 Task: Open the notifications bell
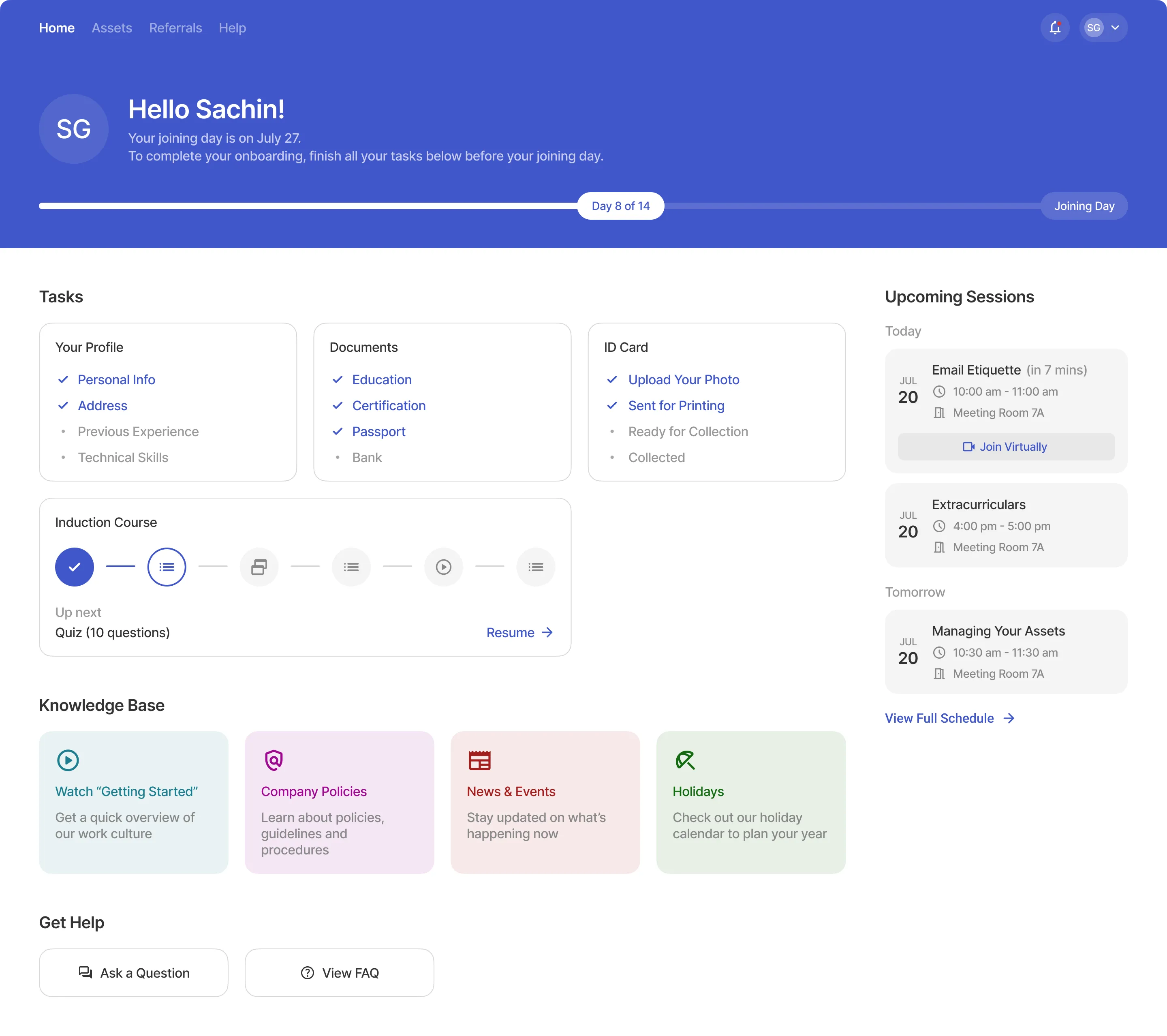[1054, 28]
